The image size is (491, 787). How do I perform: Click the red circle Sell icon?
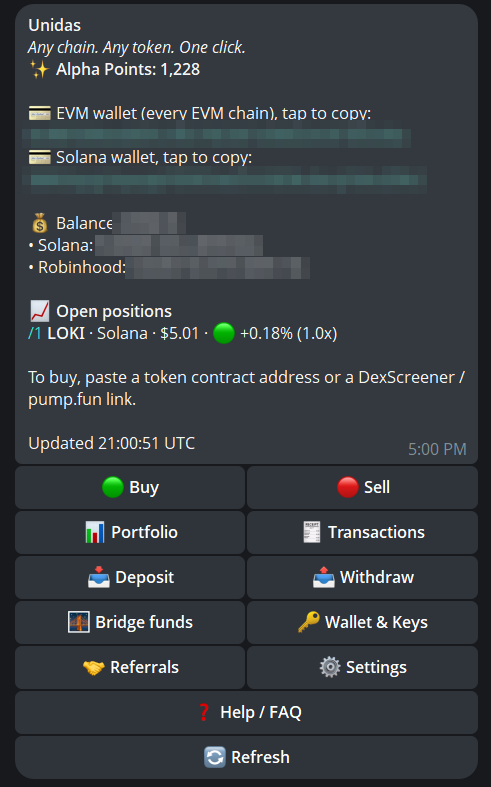(347, 487)
